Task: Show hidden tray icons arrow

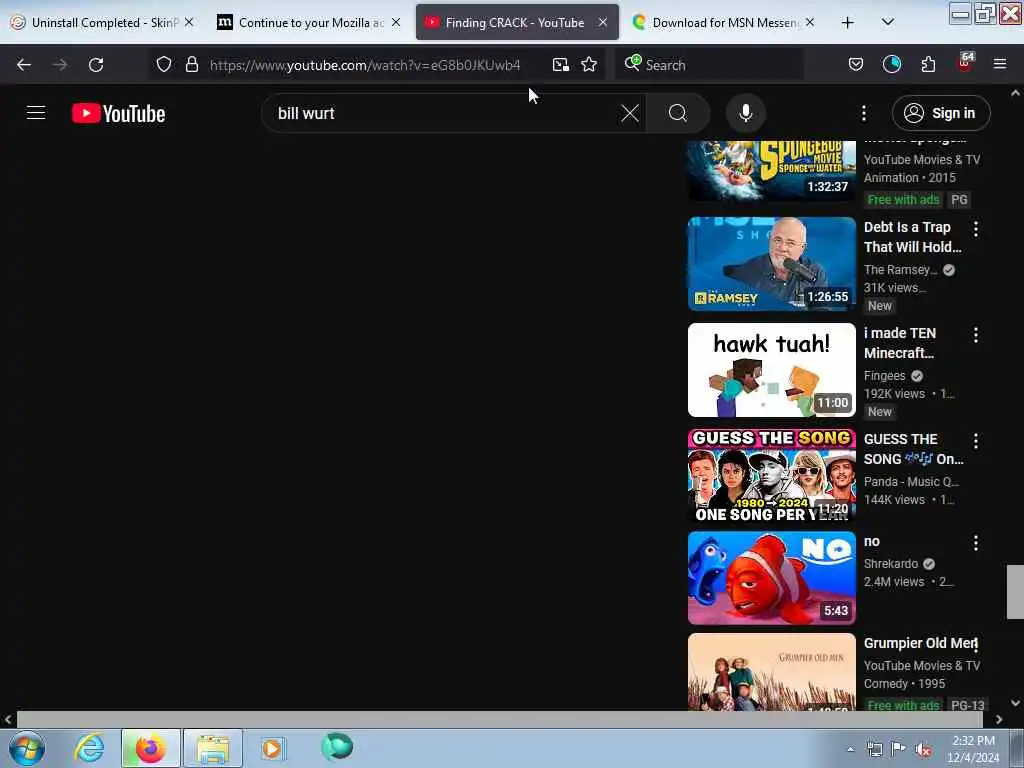Action: click(850, 750)
